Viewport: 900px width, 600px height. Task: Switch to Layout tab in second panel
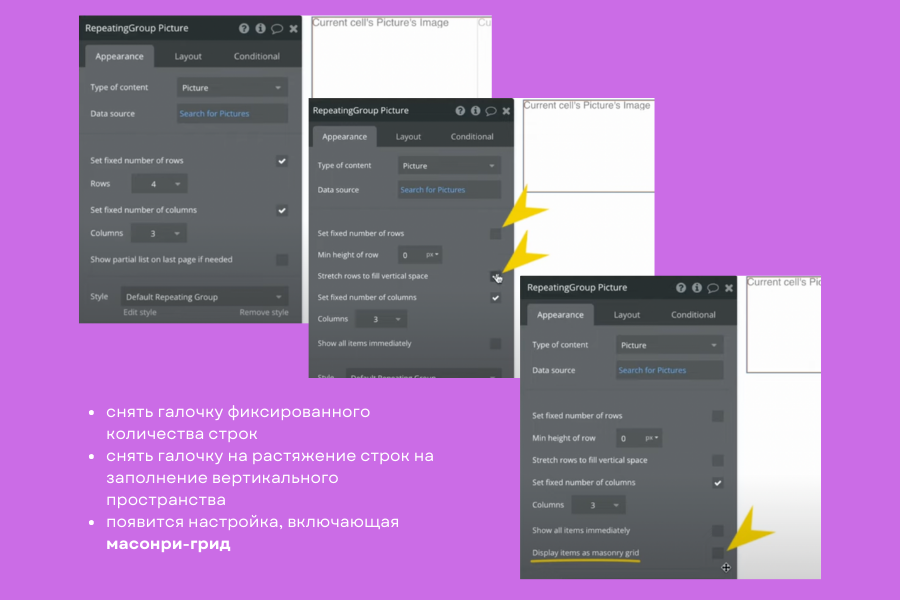tap(408, 137)
